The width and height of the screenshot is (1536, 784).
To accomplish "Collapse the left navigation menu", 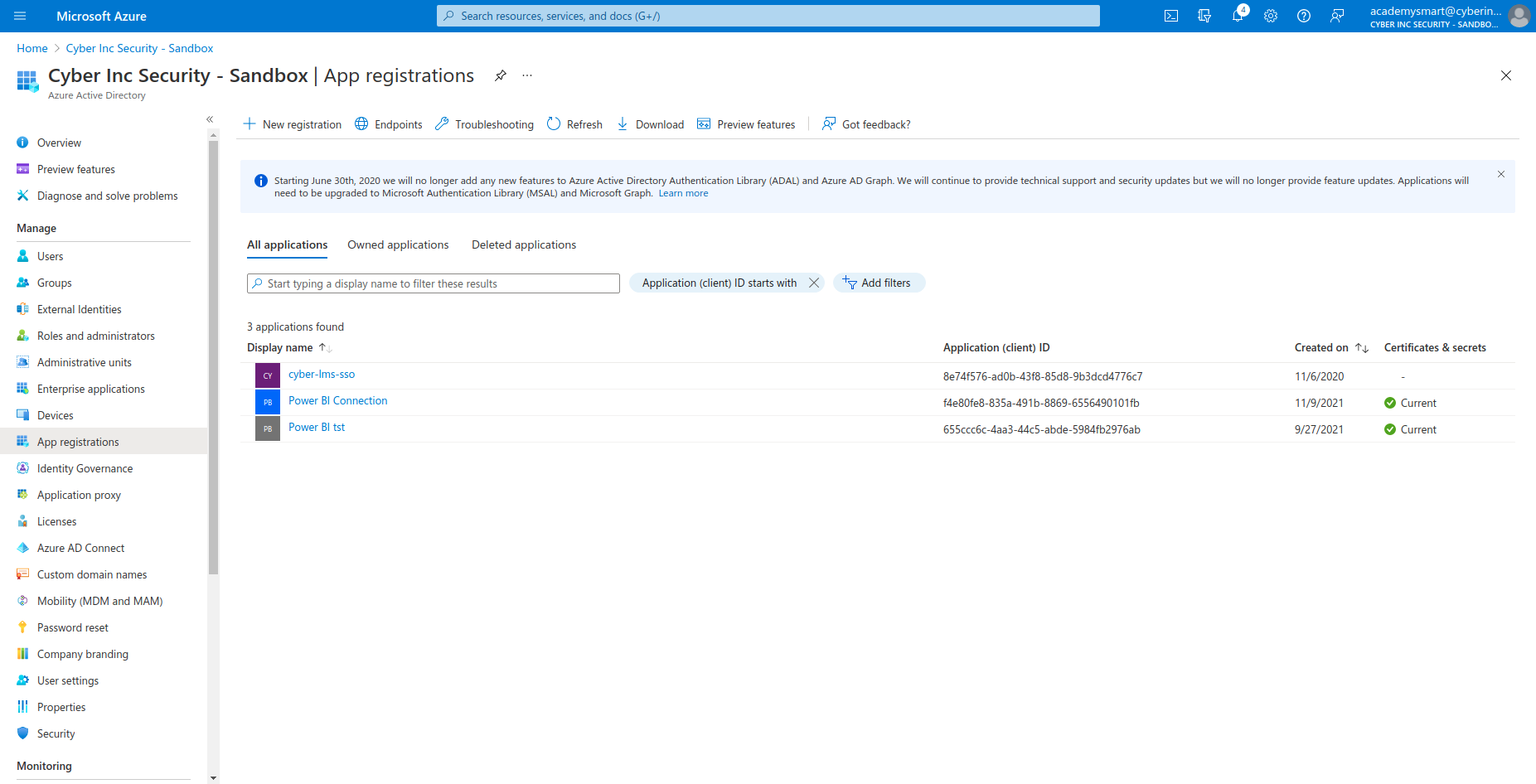I will point(210,119).
